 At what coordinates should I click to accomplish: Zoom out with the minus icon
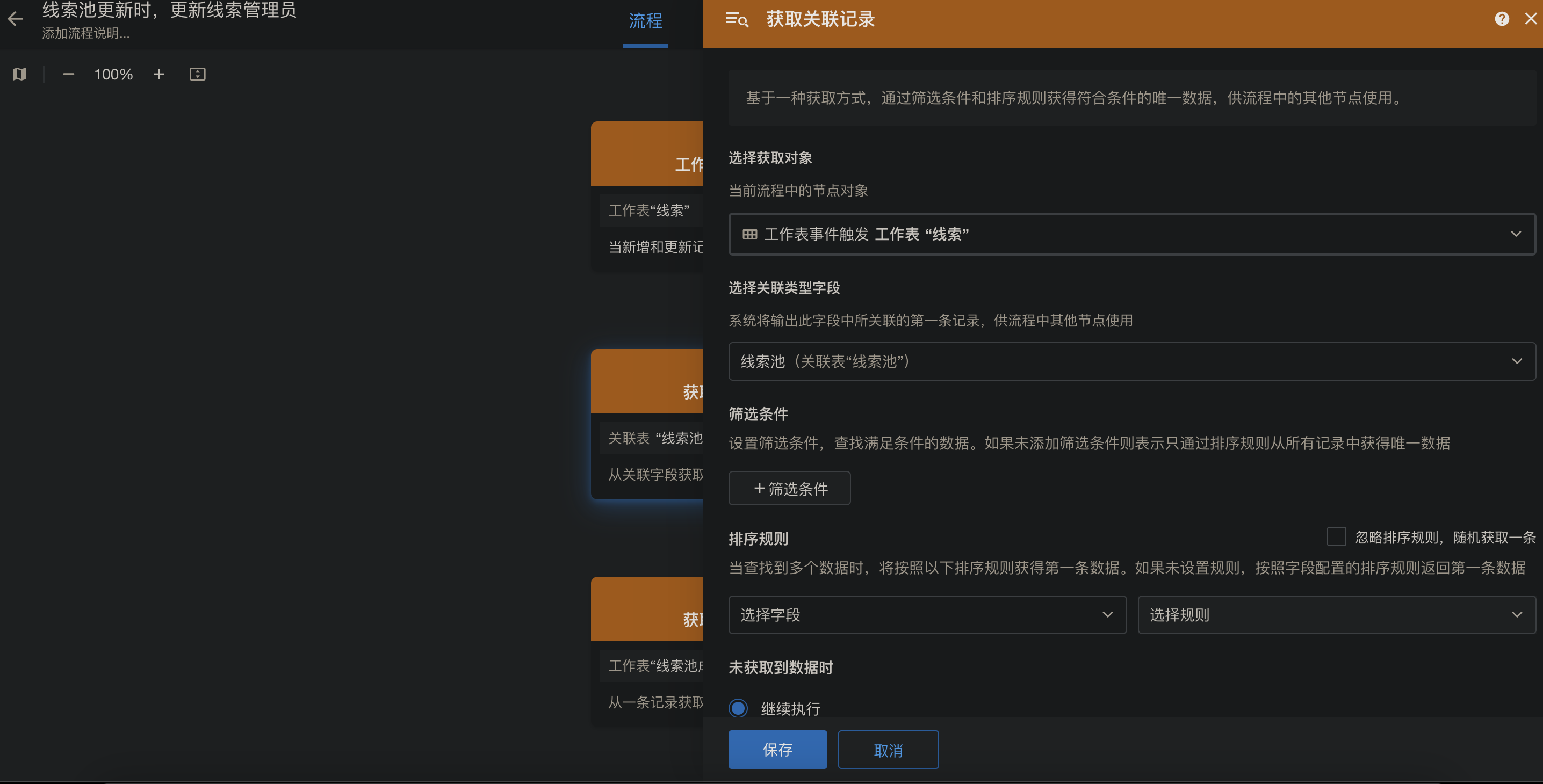coord(68,74)
